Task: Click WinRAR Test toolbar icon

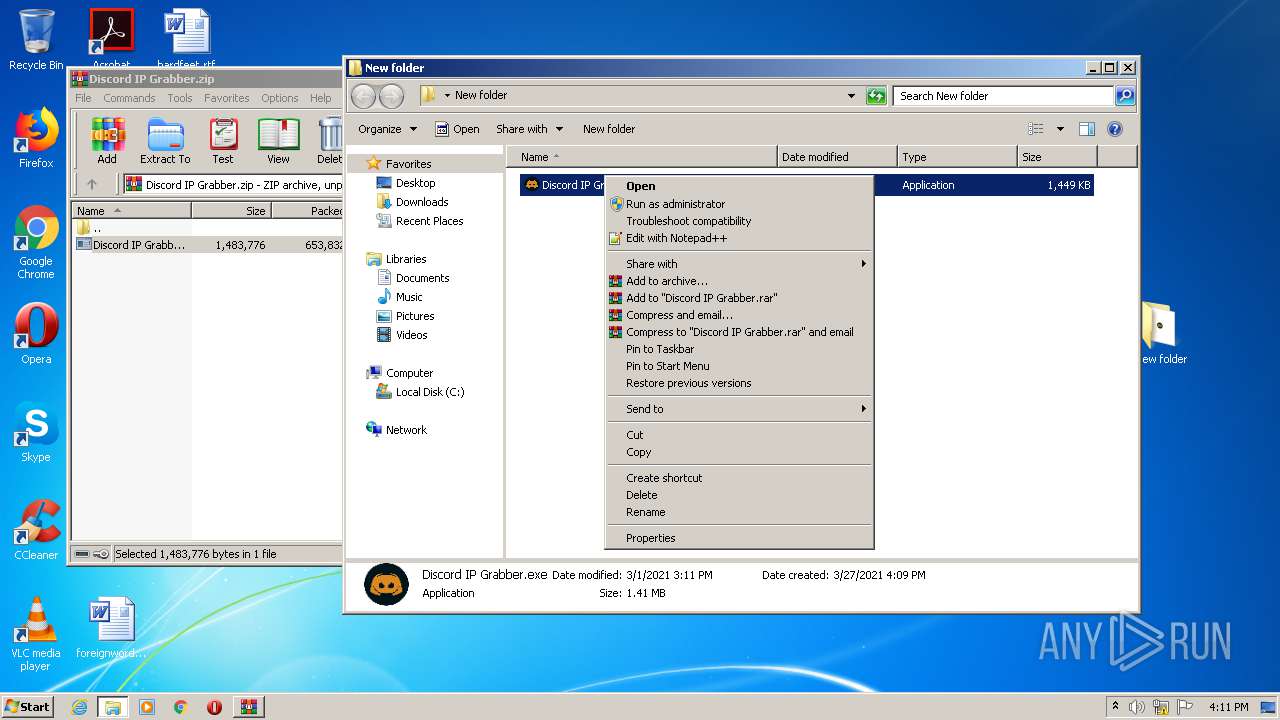Action: (x=223, y=141)
